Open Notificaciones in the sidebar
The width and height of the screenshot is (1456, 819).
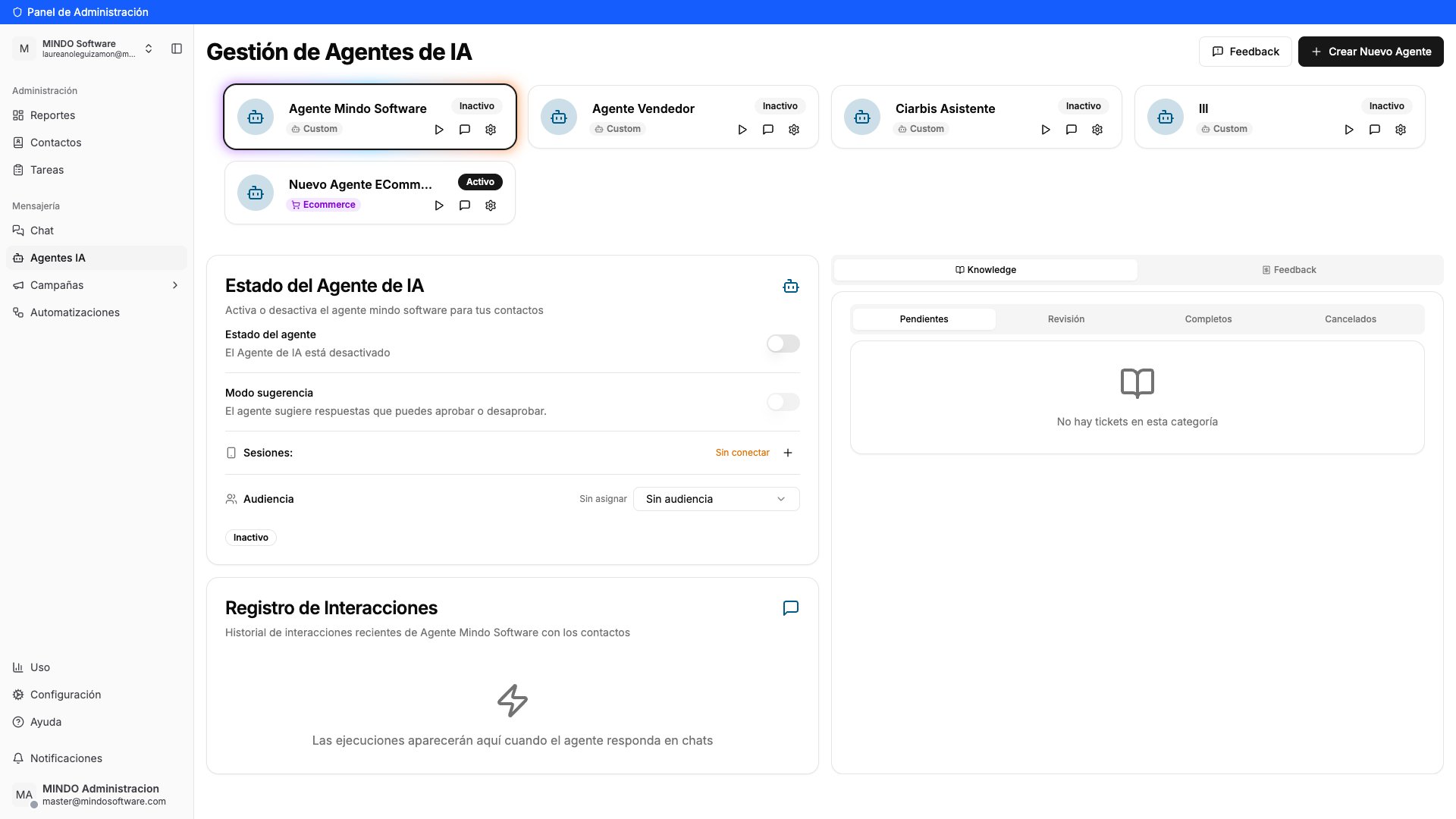tap(96, 758)
